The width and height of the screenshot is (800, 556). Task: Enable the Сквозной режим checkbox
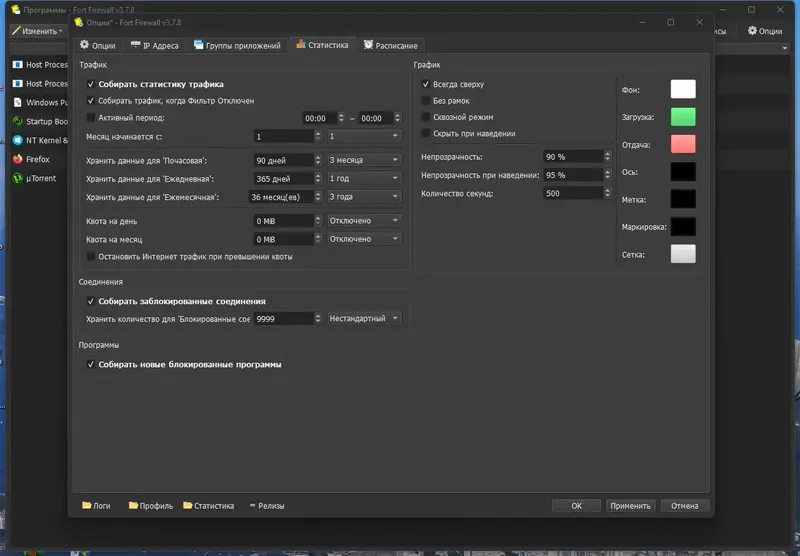pos(426,117)
